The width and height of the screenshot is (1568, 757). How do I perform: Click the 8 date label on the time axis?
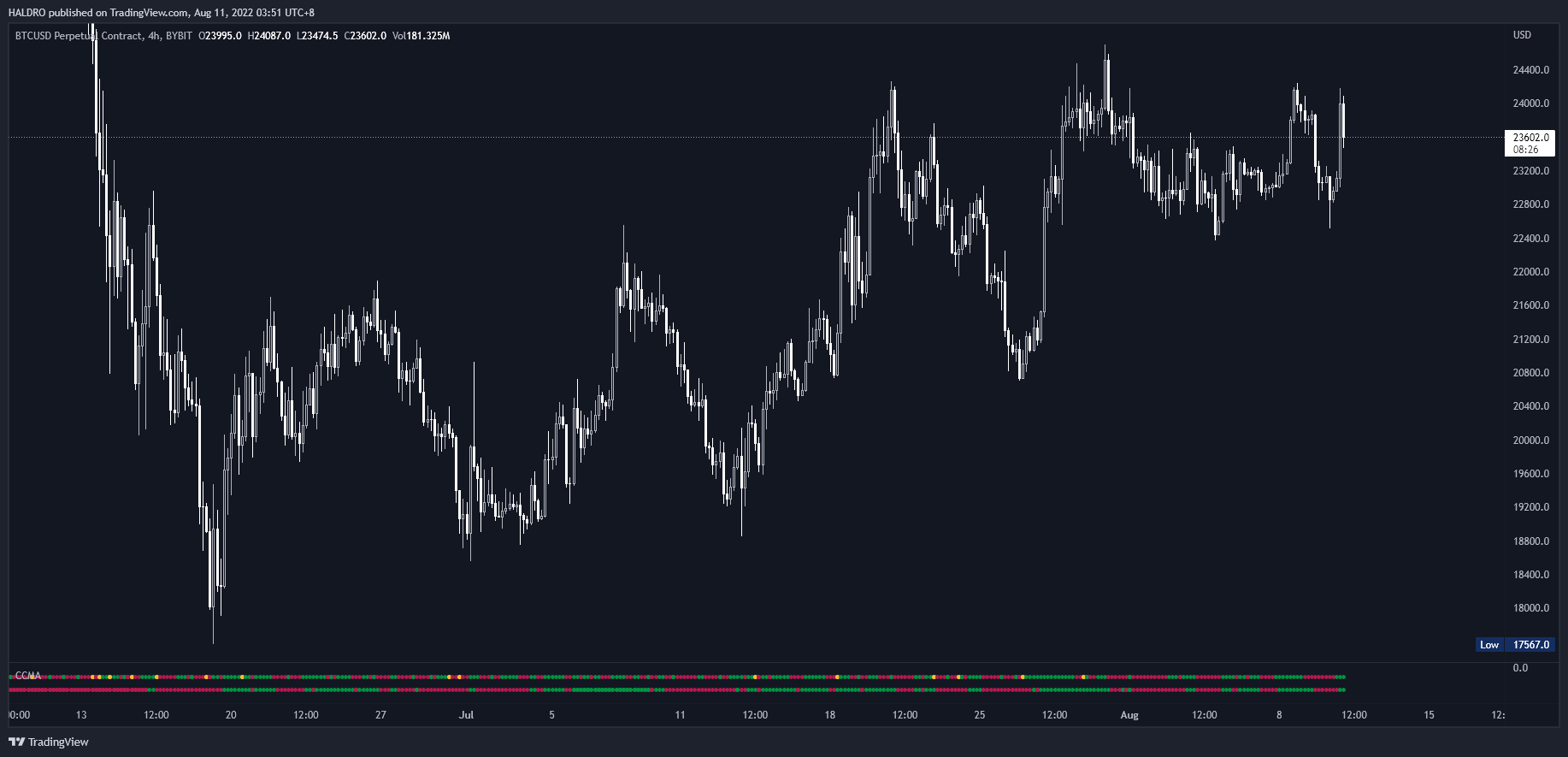pos(1279,715)
